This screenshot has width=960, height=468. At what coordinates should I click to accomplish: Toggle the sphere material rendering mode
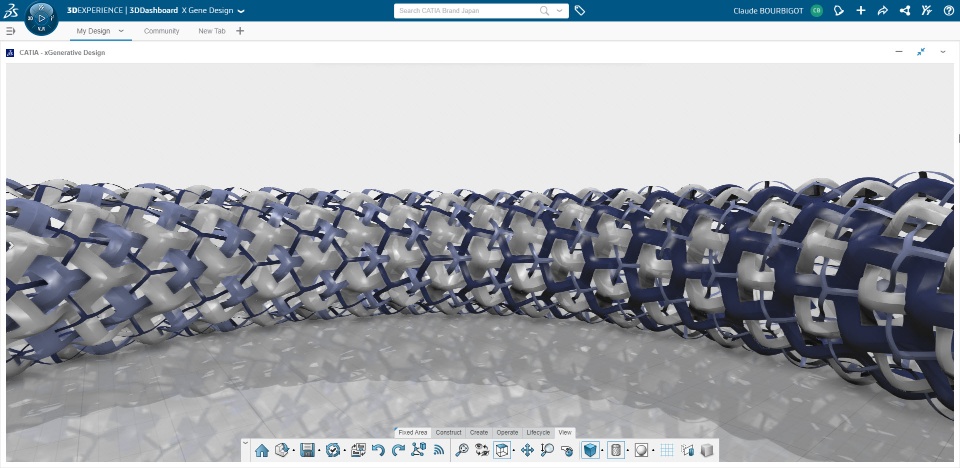tap(641, 450)
